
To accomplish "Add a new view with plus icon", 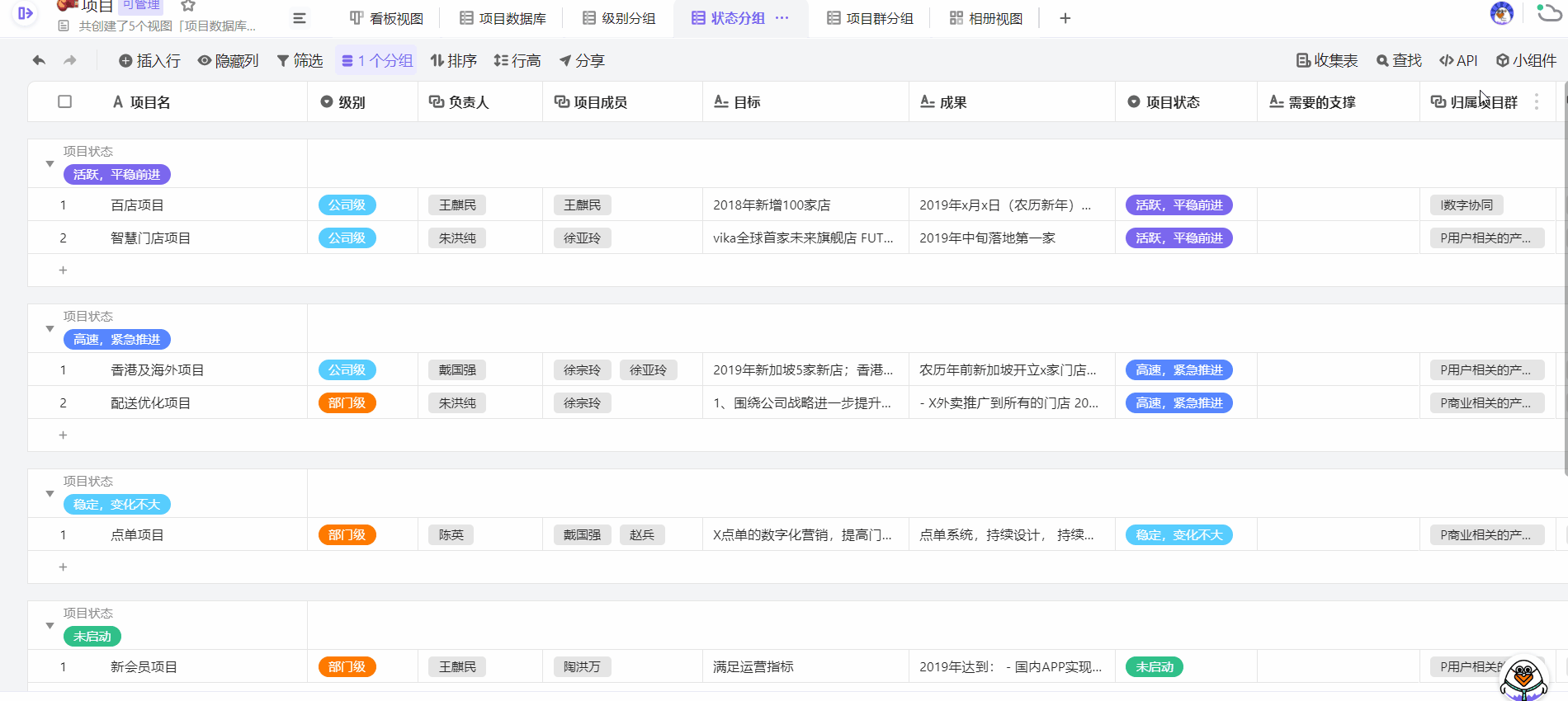I will coord(1065,18).
